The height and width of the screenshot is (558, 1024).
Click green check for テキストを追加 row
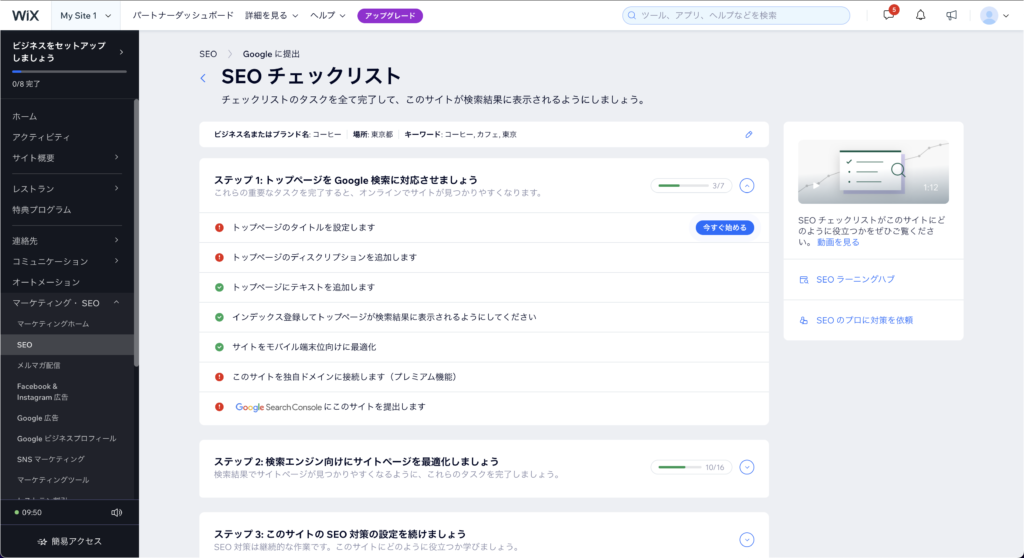pos(219,287)
